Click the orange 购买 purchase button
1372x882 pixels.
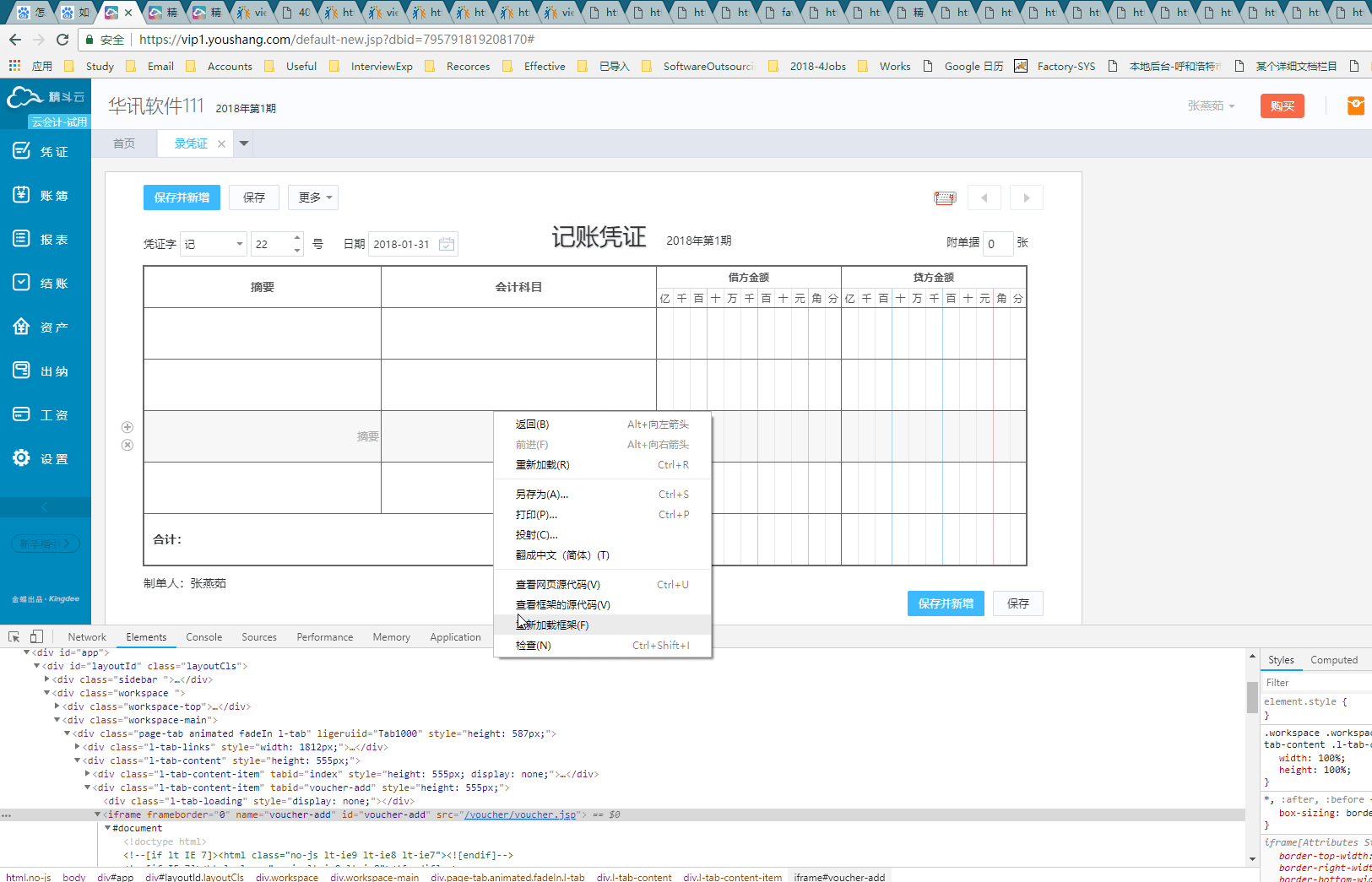coord(1283,106)
